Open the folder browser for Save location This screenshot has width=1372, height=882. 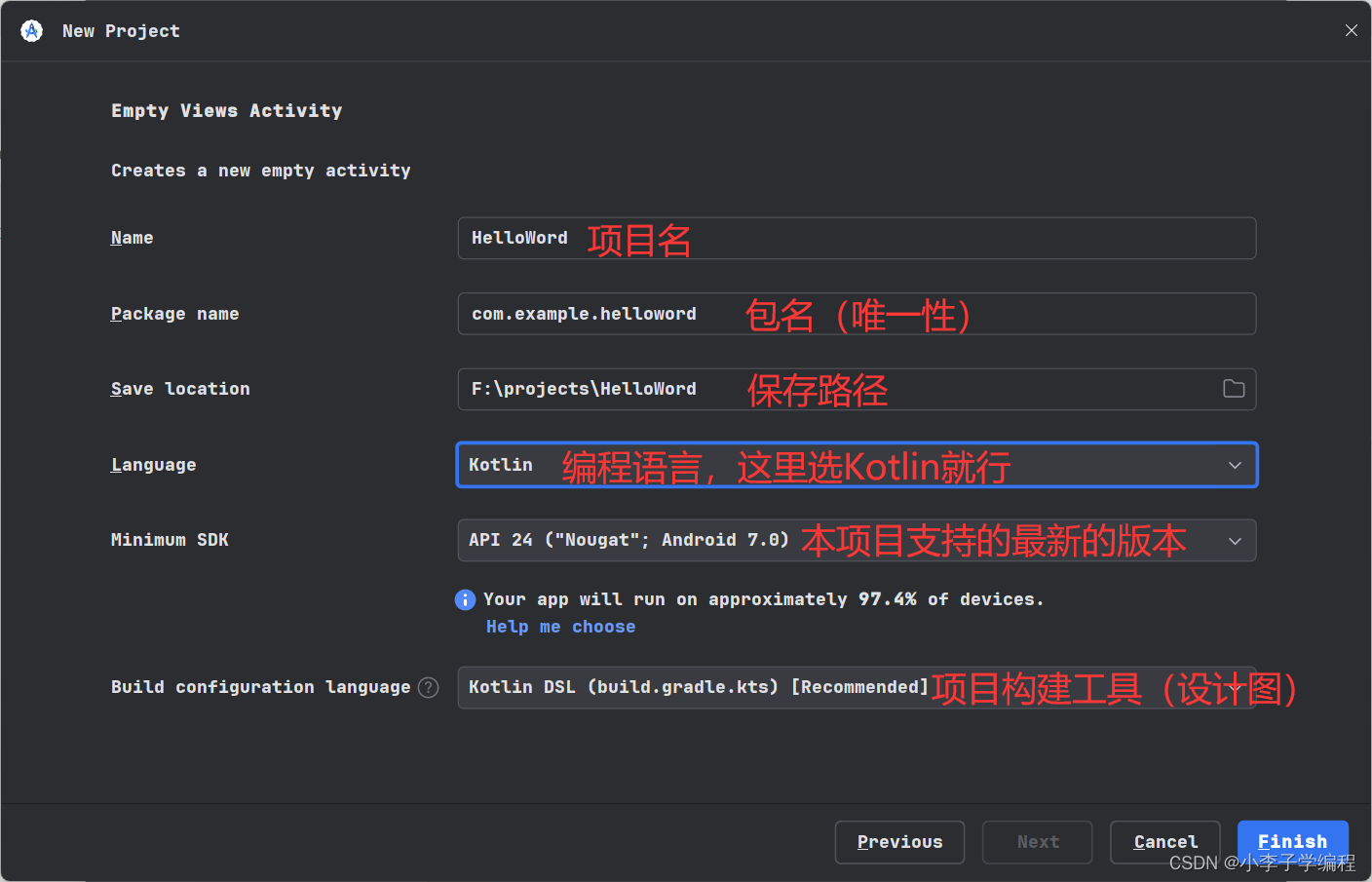pos(1234,389)
